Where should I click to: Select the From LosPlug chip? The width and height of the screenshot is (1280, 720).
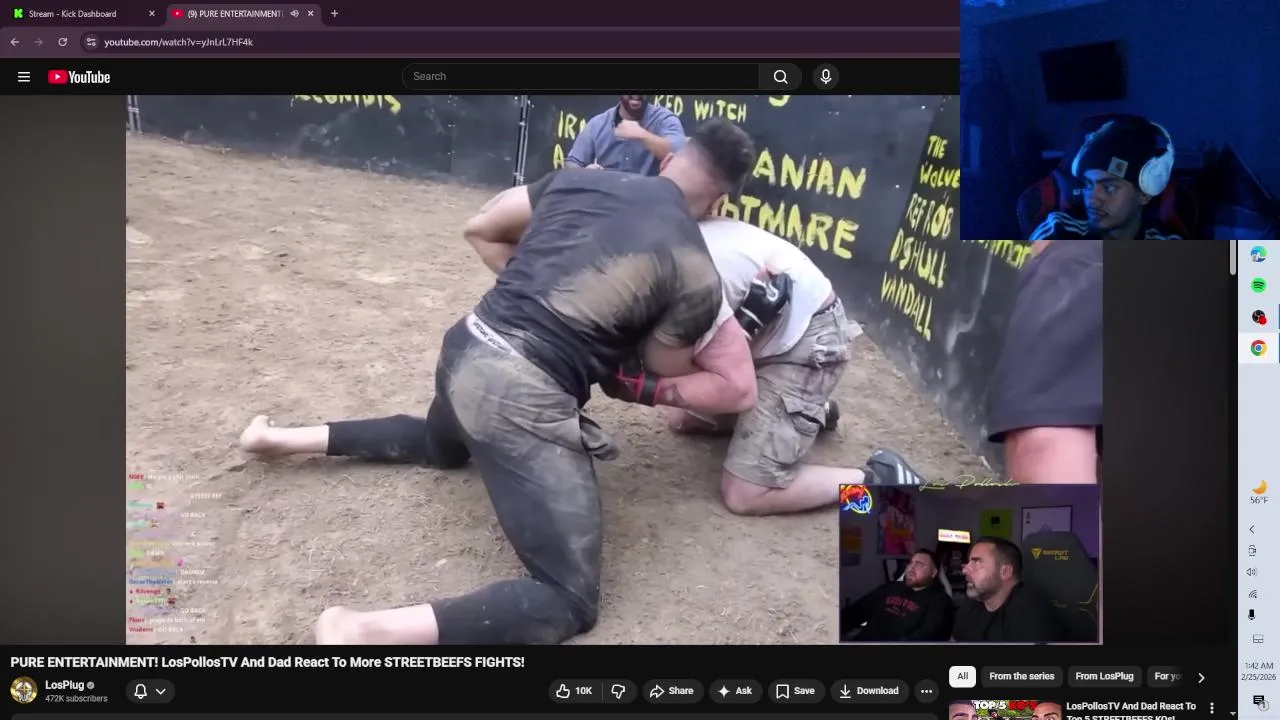click(x=1104, y=676)
